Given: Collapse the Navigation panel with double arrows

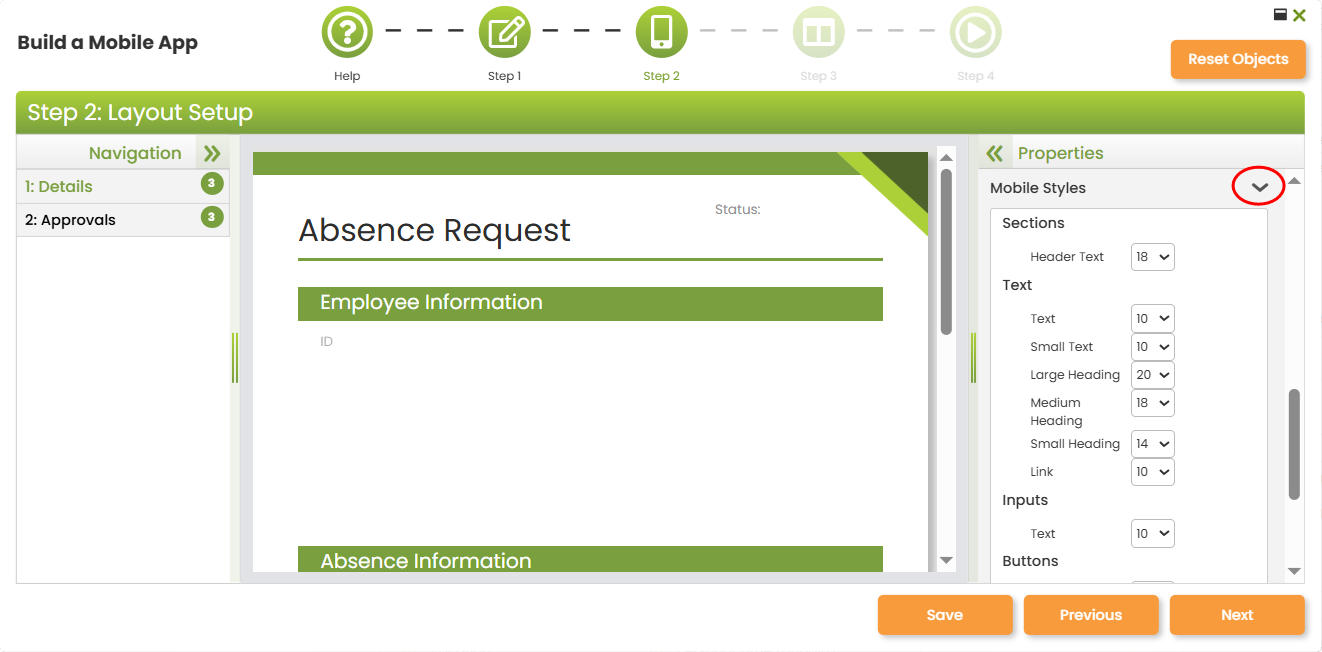Looking at the screenshot, I should pos(211,153).
